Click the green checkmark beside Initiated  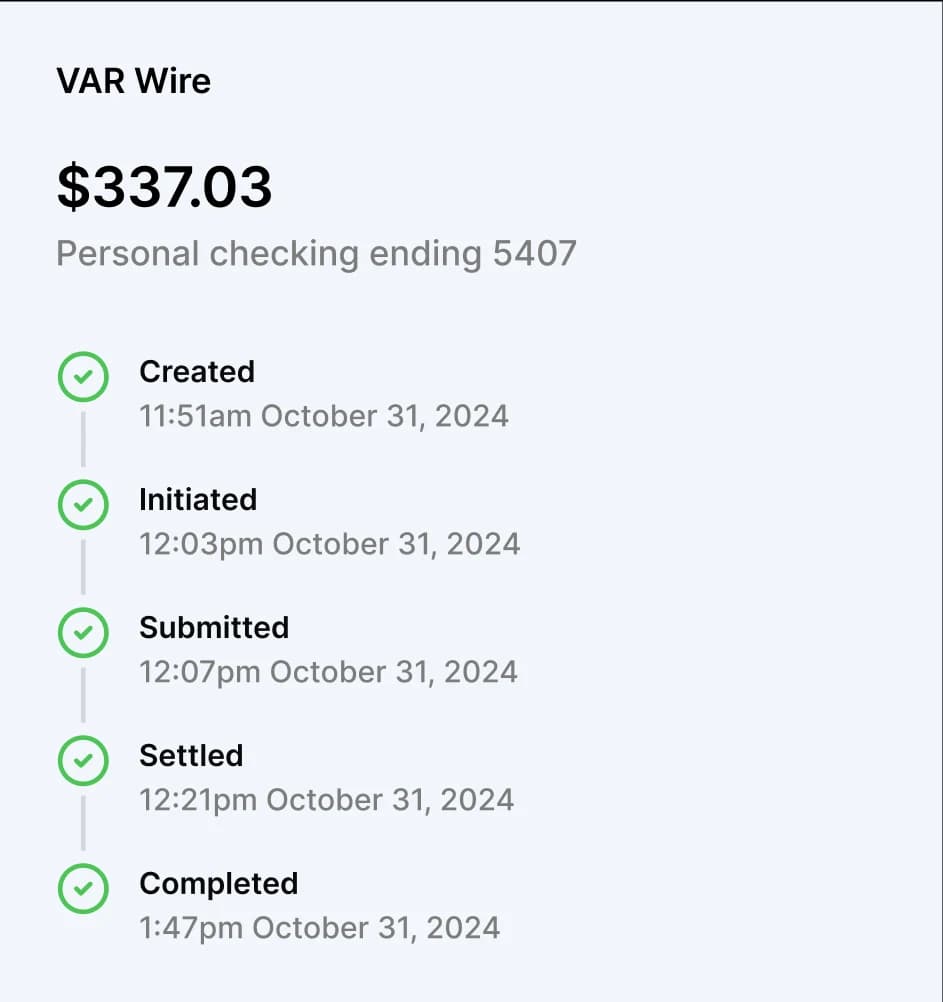(x=83, y=505)
